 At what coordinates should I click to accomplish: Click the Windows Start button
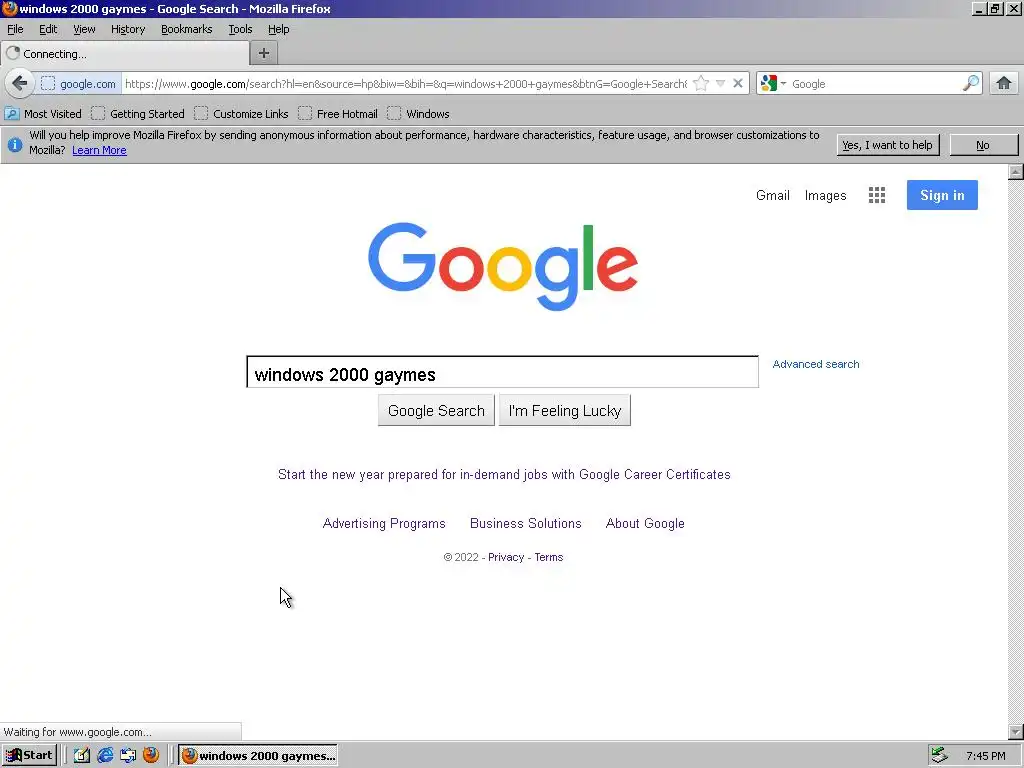pos(29,756)
